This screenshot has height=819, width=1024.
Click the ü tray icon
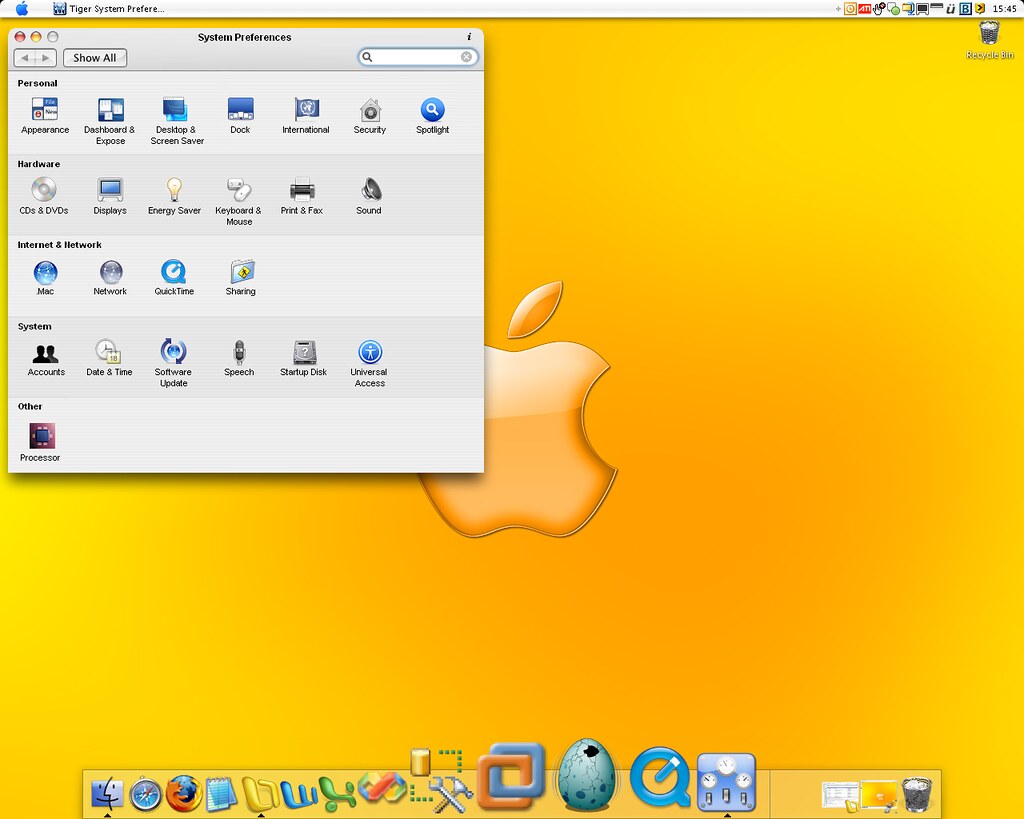[951, 8]
